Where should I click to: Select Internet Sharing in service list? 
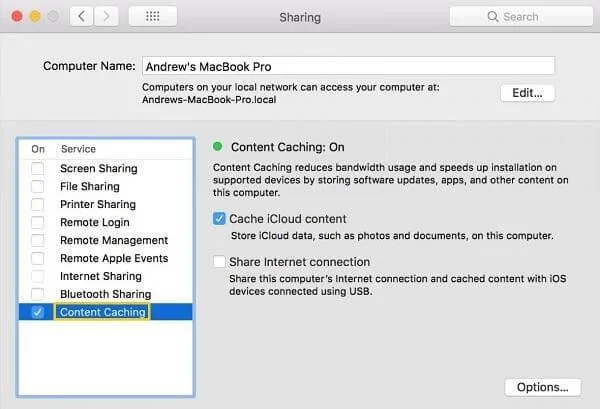tap(100, 277)
